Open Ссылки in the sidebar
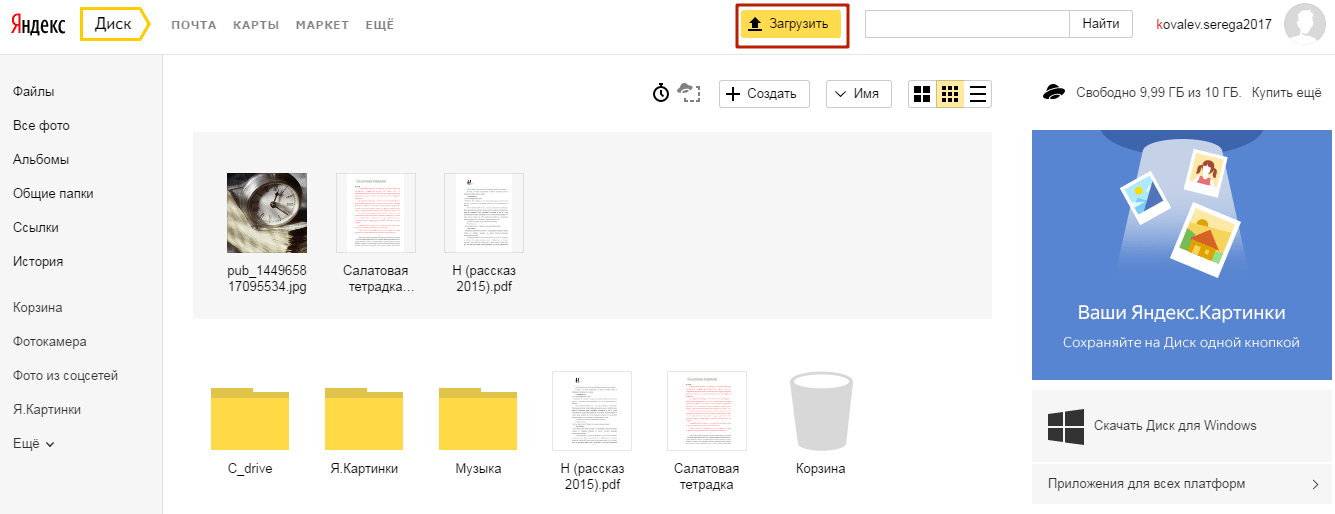Viewport: 1335px width, 514px height. [36, 228]
